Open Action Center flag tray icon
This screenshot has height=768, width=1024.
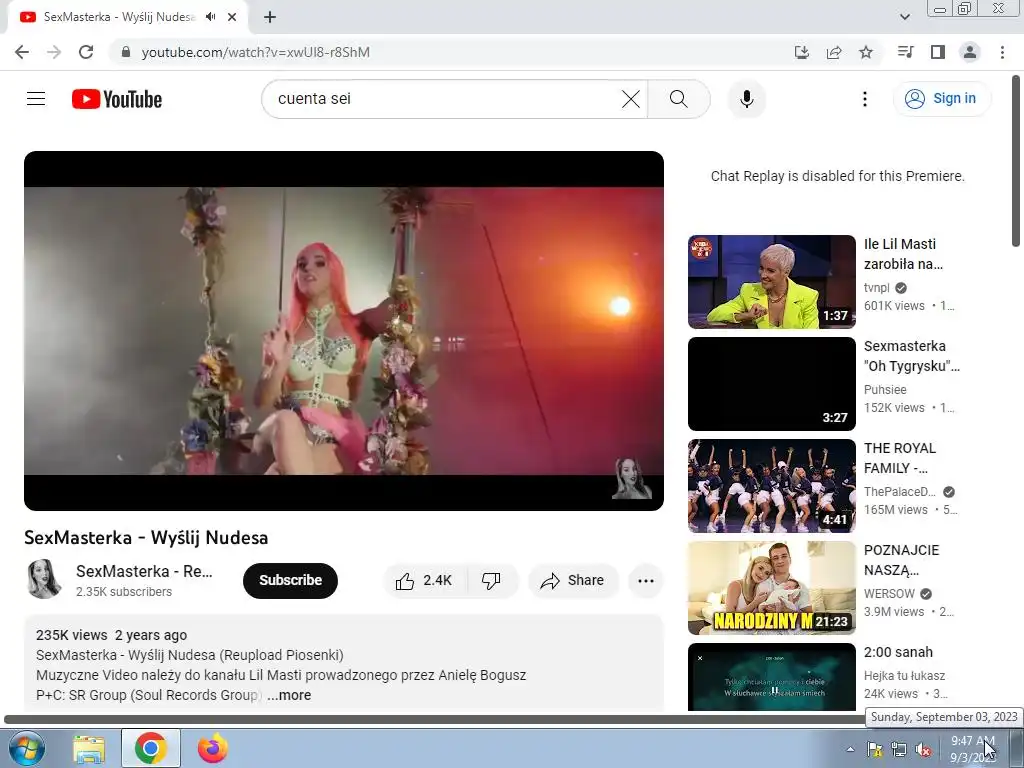(874, 749)
